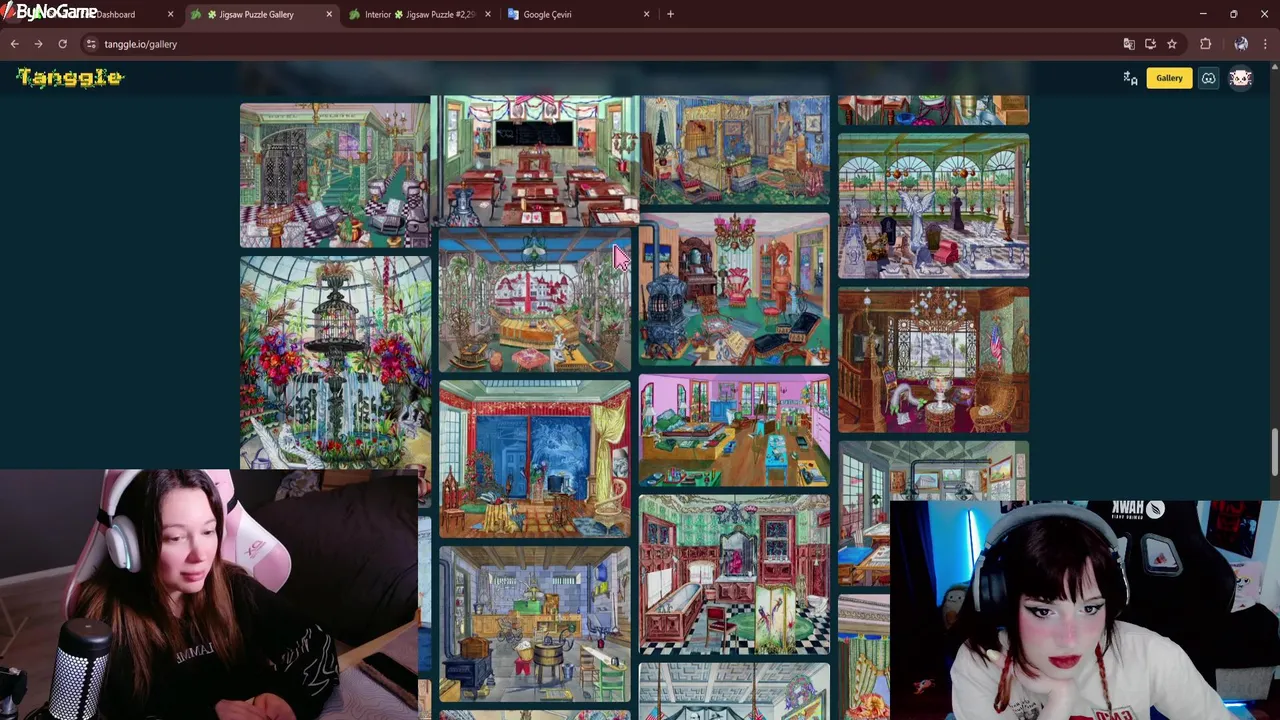Select the canopy bed bedroom puzzle

pyautogui.click(x=735, y=150)
